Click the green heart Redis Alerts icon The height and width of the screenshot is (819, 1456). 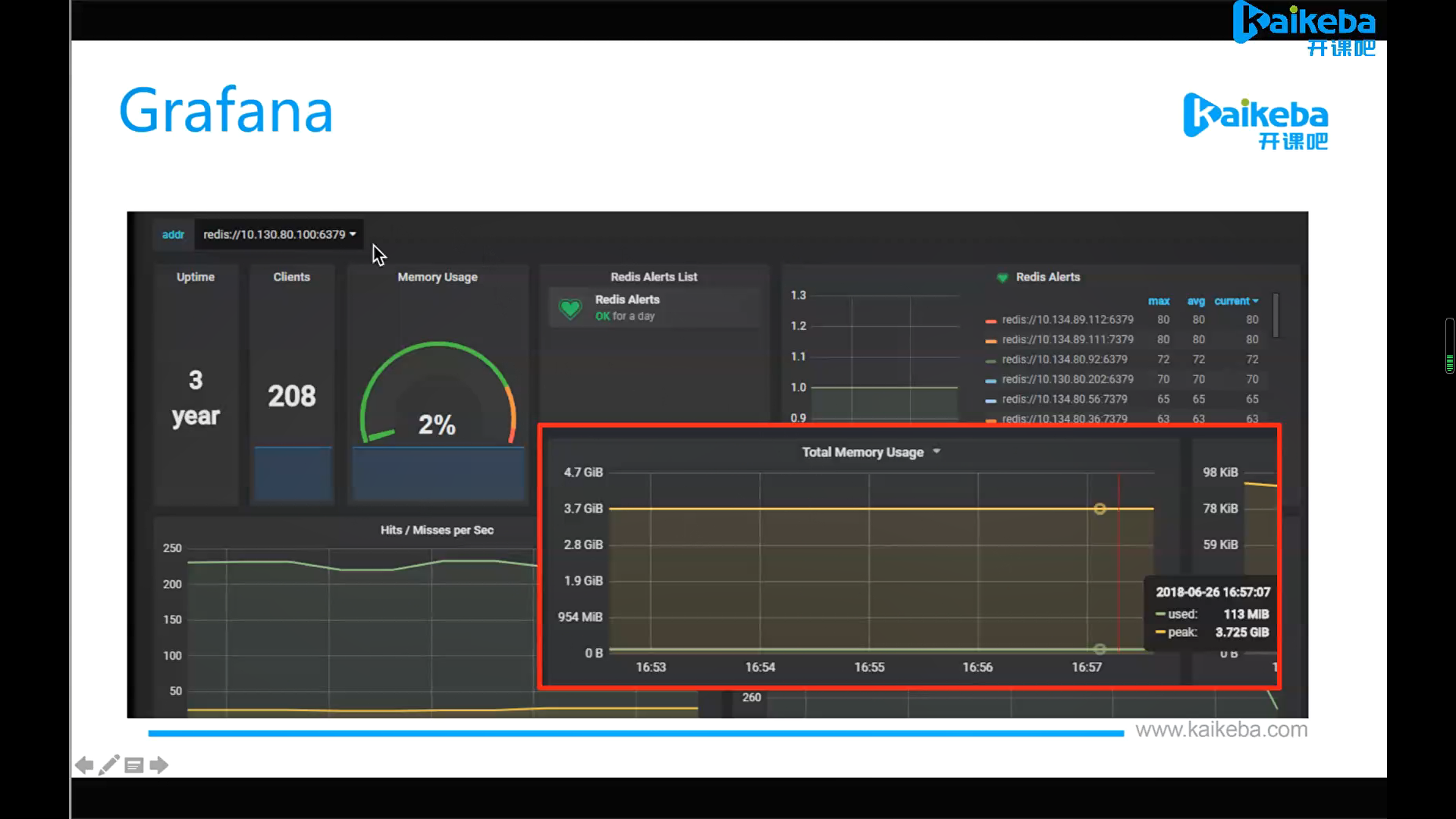tap(570, 308)
